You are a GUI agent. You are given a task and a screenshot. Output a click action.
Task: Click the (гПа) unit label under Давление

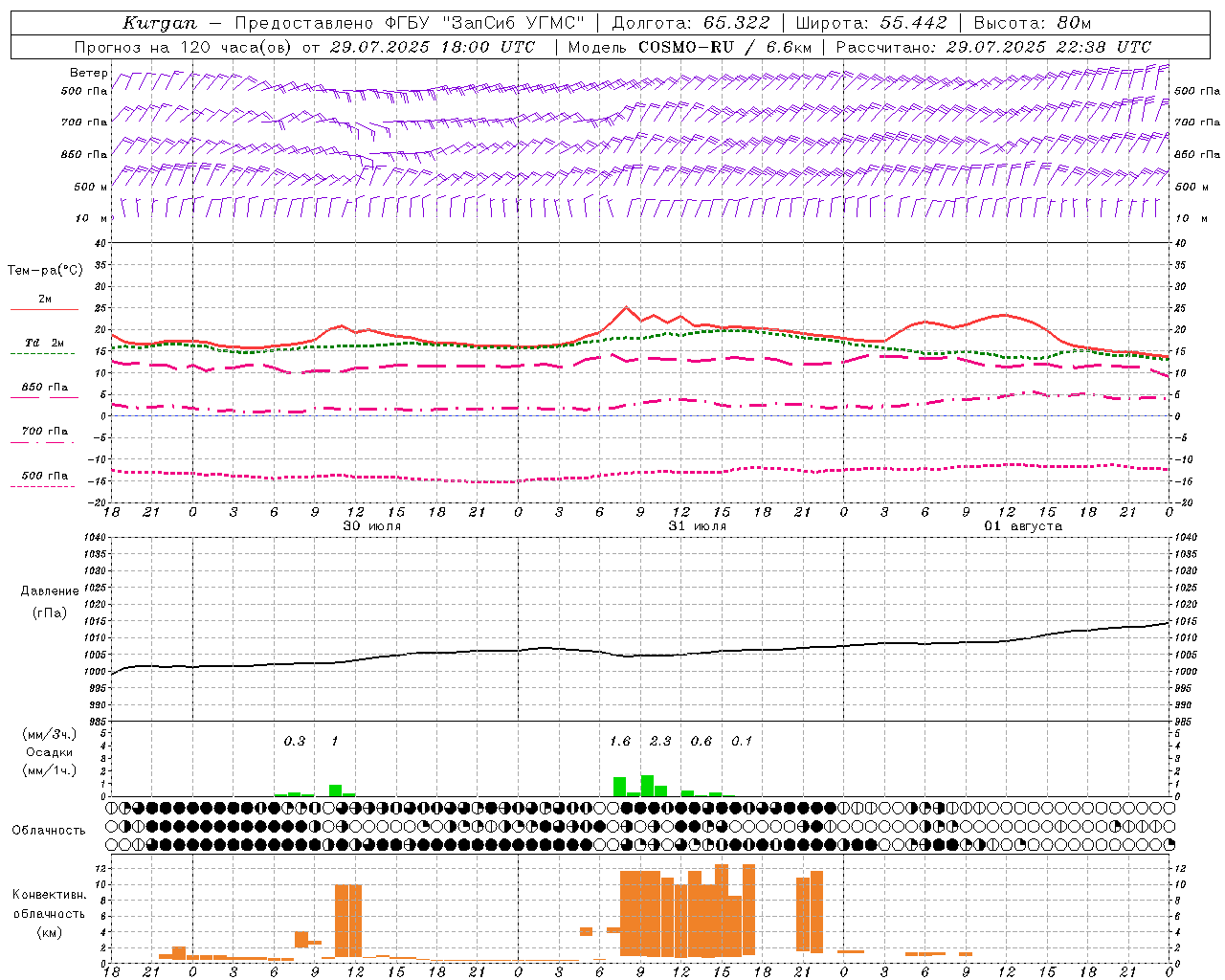50,612
